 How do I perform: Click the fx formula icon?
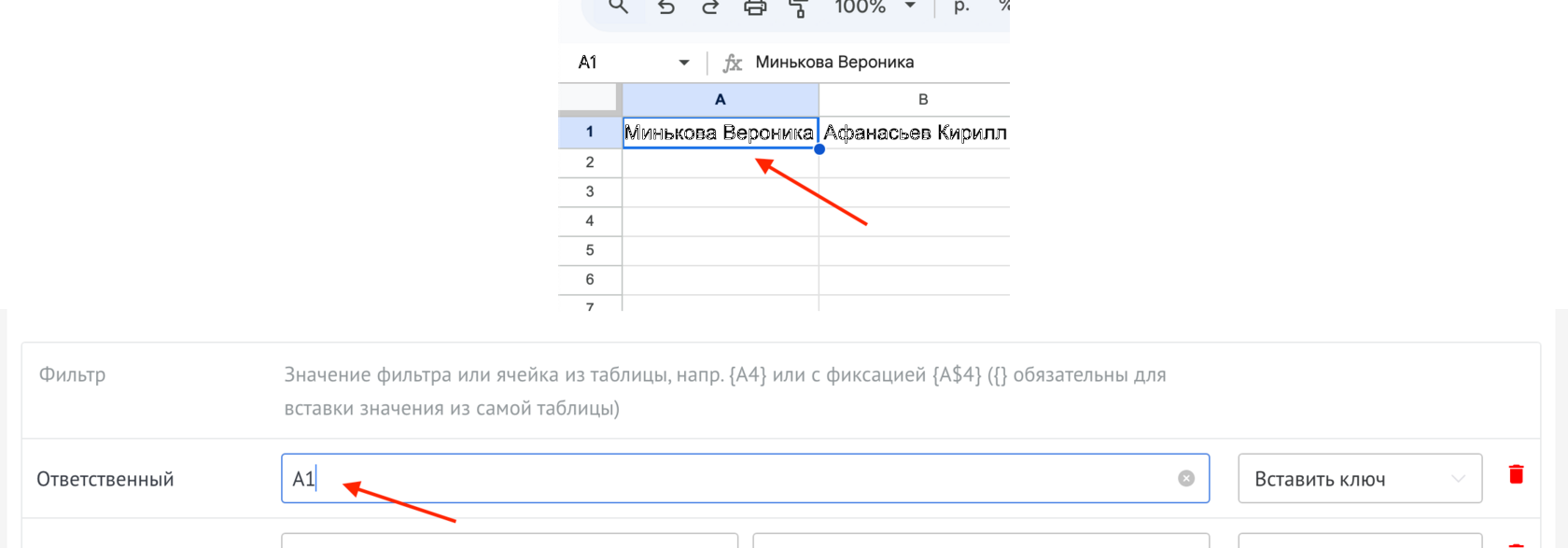pos(733,63)
